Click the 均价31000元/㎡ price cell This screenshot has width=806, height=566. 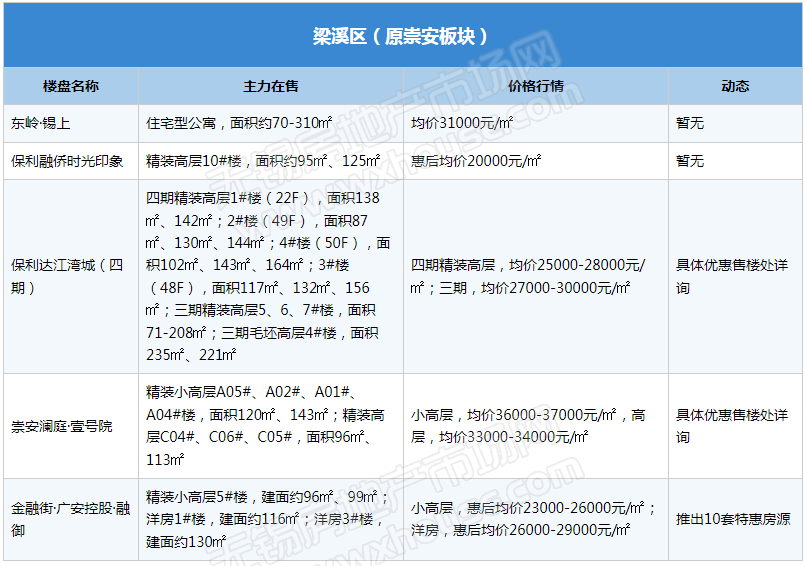[462, 124]
